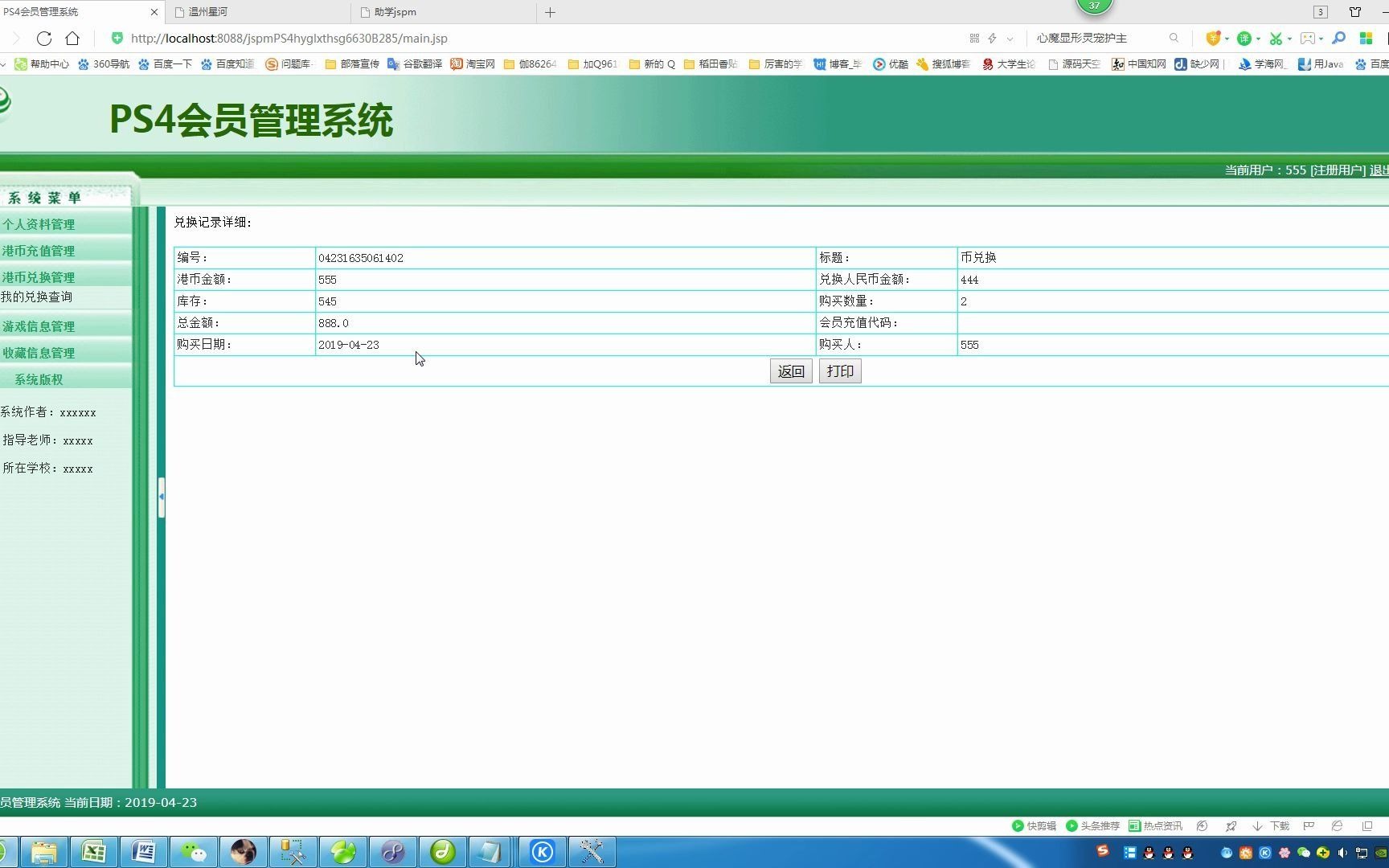Close the PS4会员管理系统 tab
The image size is (1389, 868).
click(x=154, y=12)
